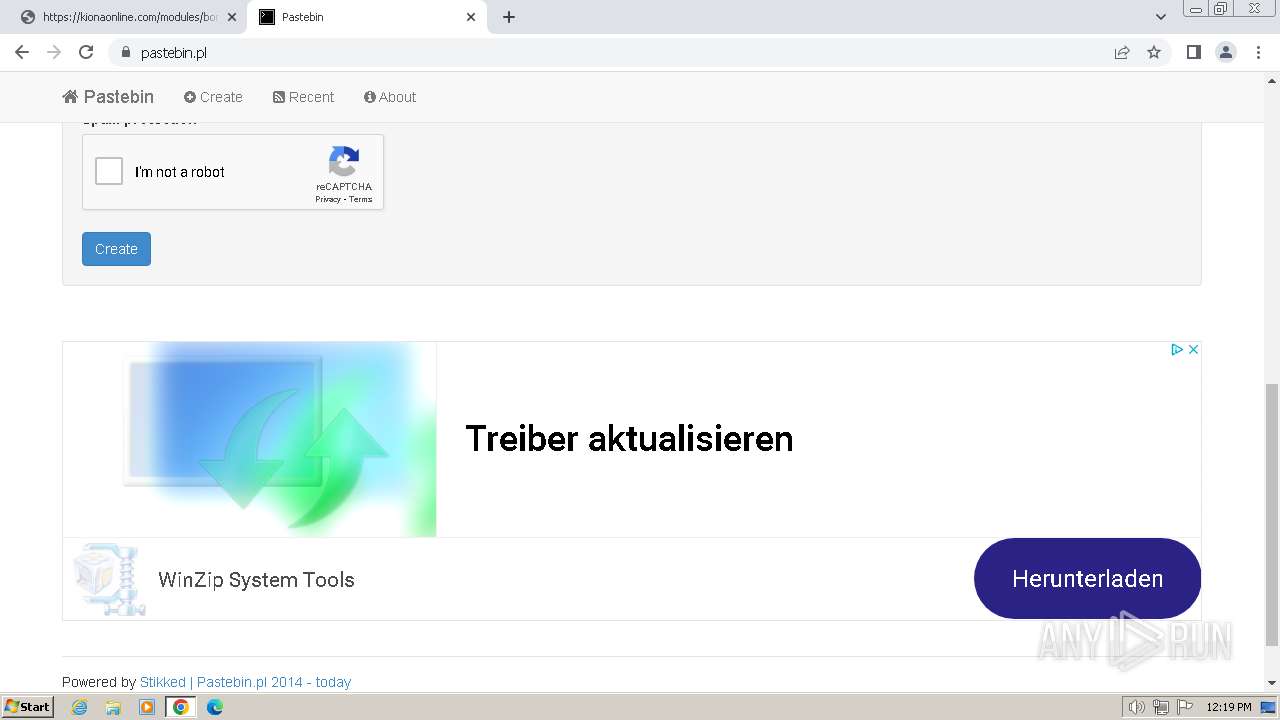Click the Action Center flag icon
The width and height of the screenshot is (1280, 720).
click(1185, 707)
